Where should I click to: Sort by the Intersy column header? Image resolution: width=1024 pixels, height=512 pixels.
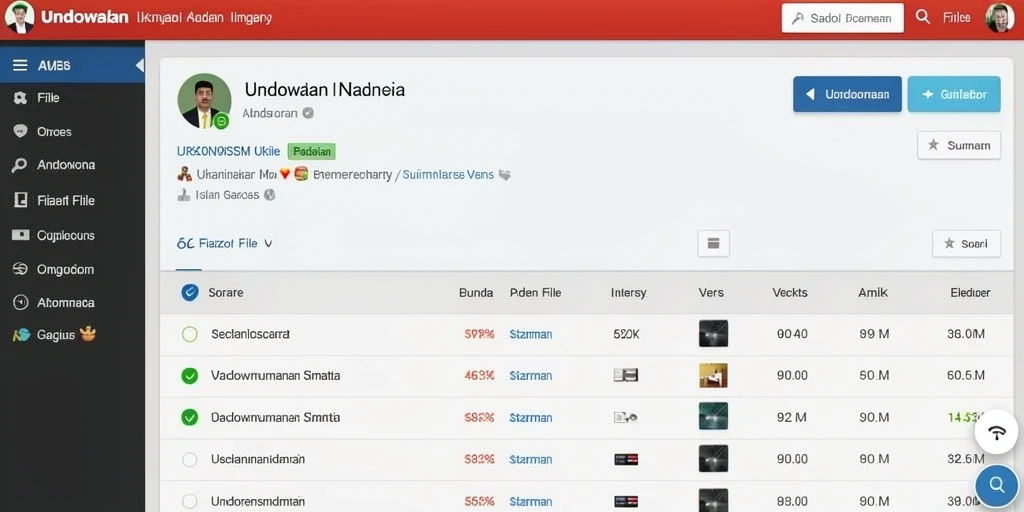pos(628,293)
